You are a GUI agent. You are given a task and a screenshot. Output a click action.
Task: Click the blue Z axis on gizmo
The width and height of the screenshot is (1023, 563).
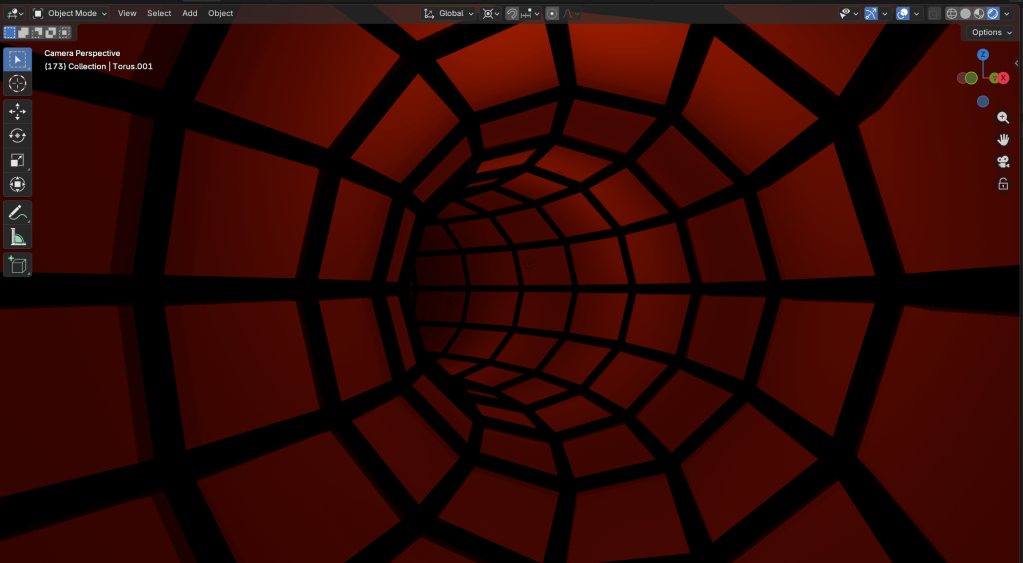(x=983, y=55)
